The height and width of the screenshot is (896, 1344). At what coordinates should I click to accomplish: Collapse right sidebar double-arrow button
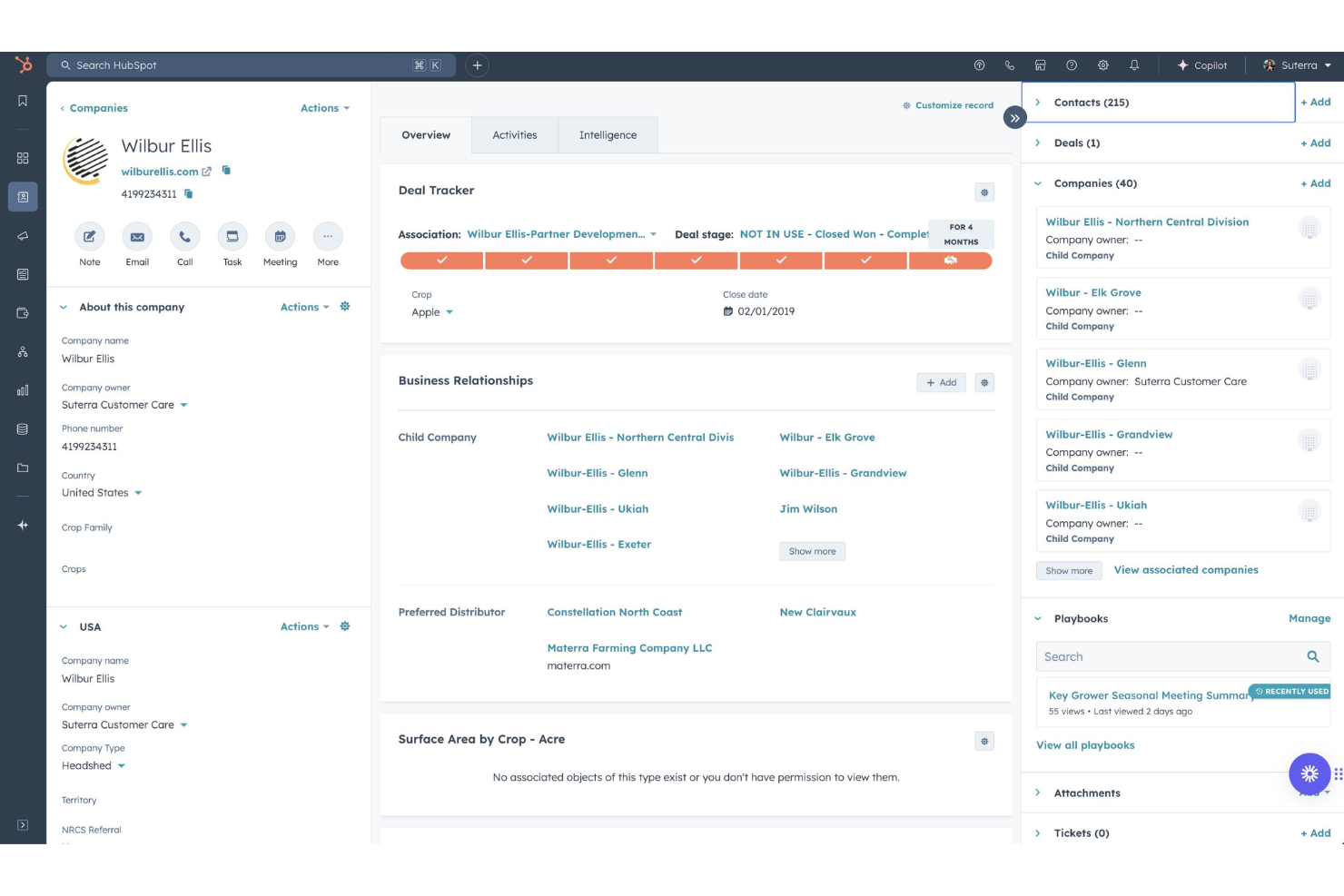1015,118
